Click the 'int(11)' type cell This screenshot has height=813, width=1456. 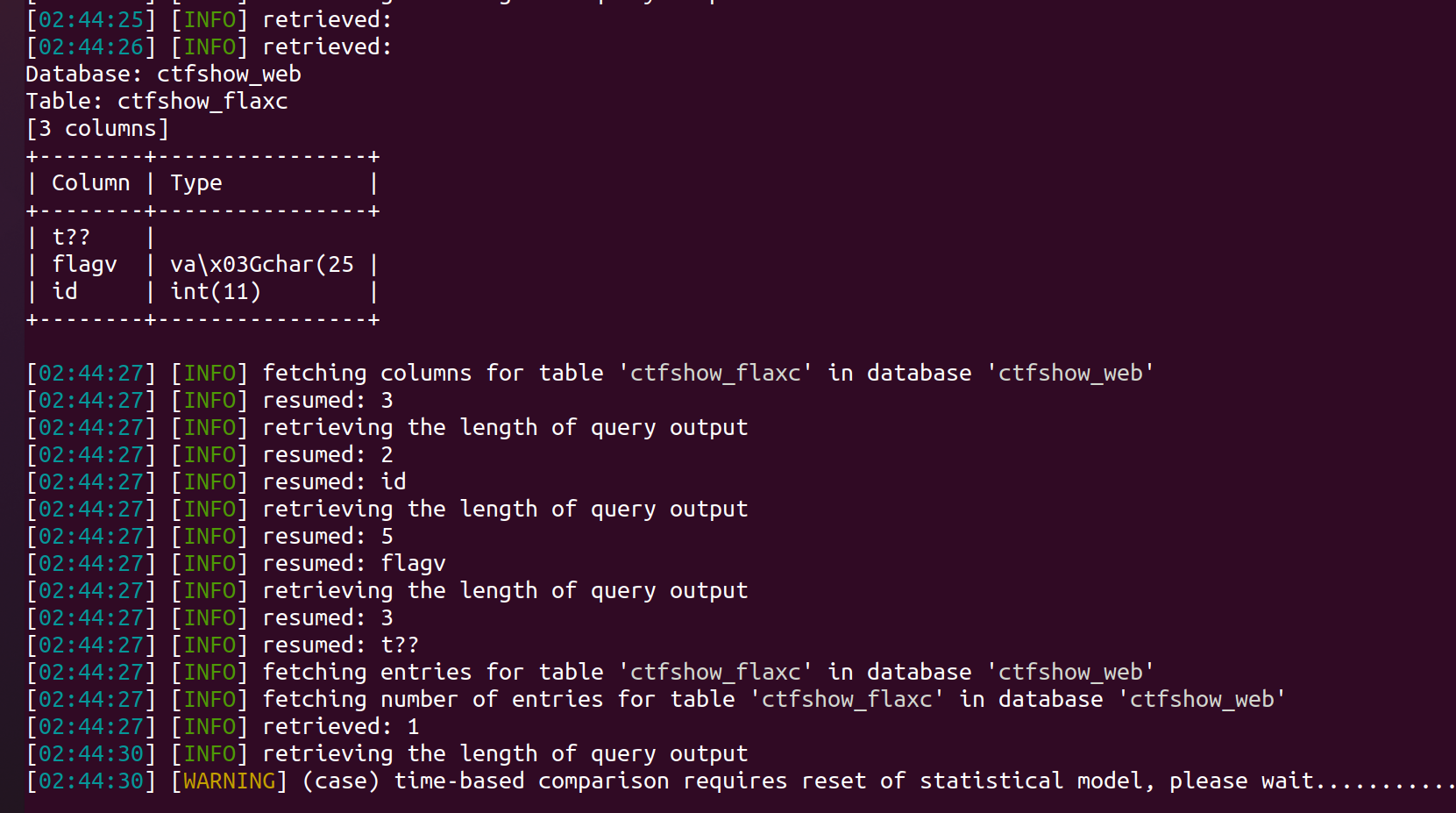point(216,291)
